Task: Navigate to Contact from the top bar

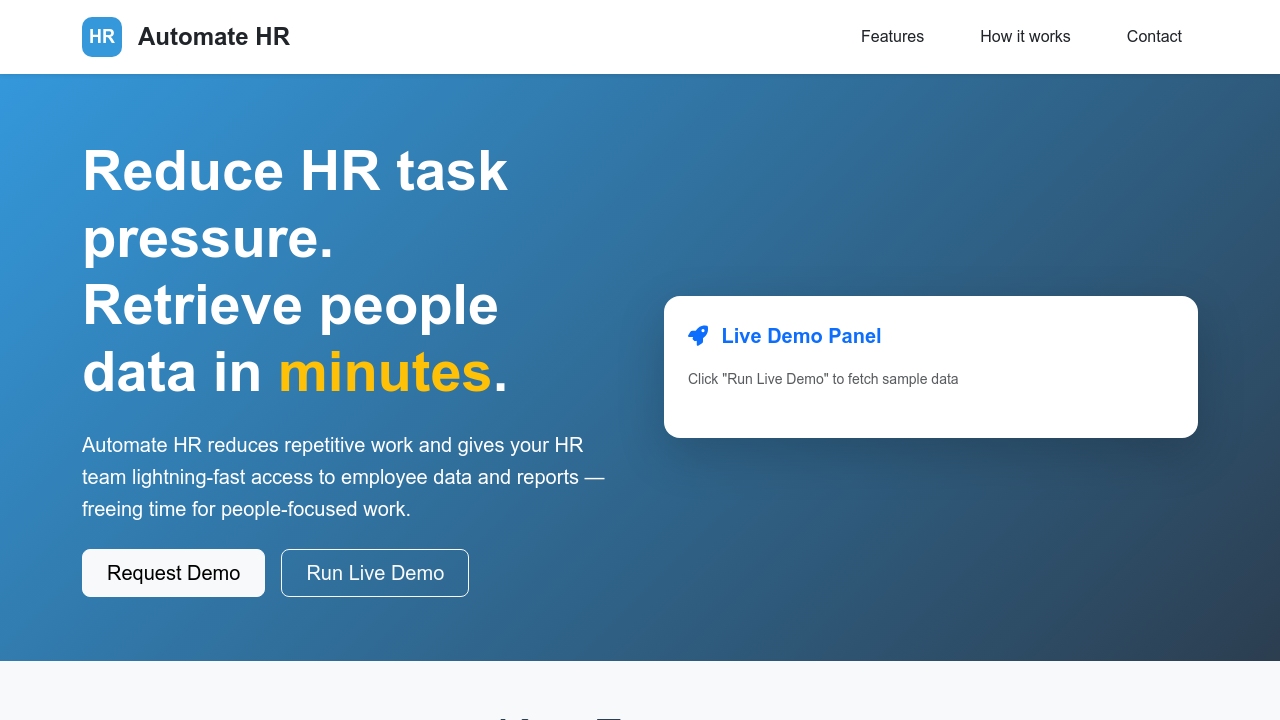Action: 1154,36
